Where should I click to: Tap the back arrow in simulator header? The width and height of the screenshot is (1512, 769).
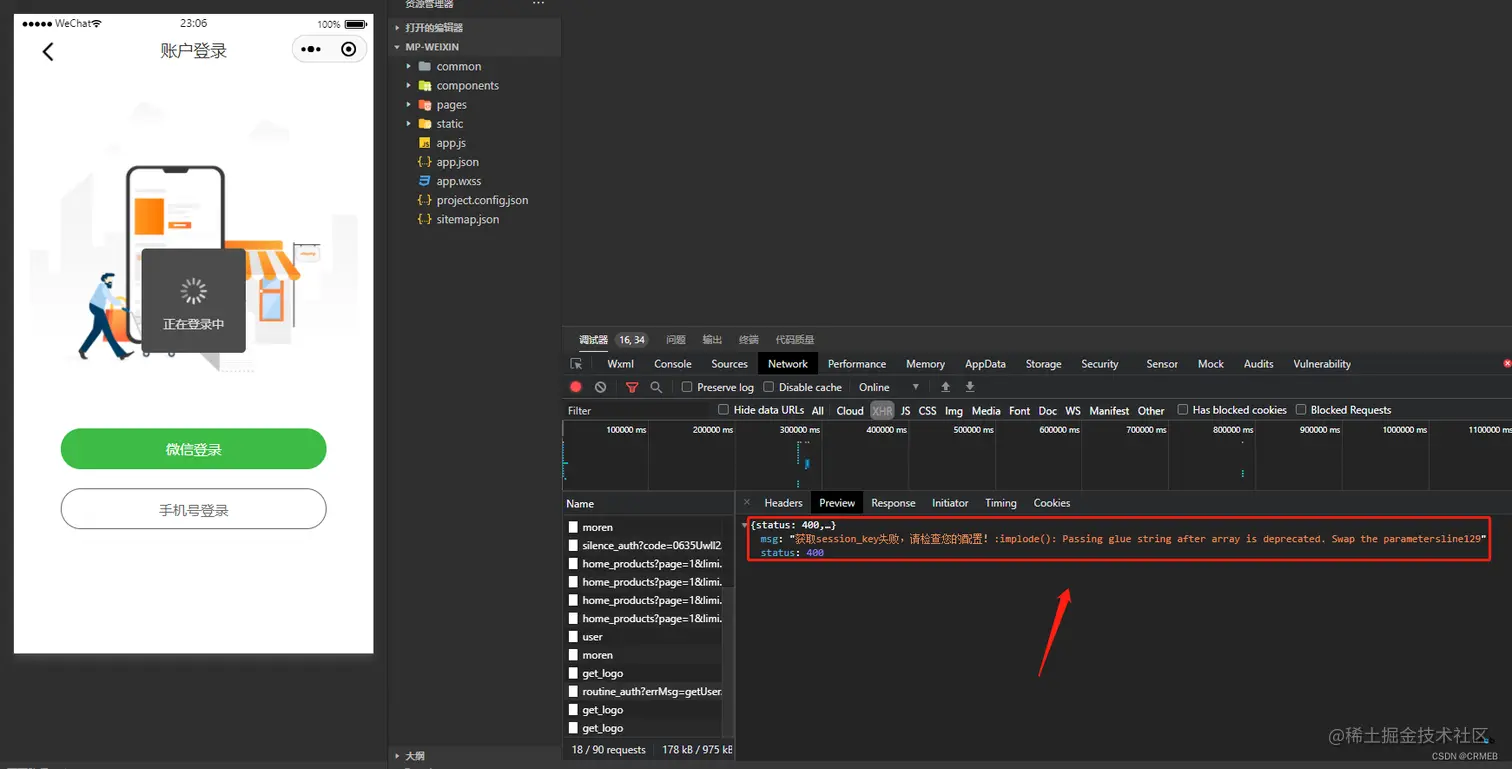click(47, 51)
